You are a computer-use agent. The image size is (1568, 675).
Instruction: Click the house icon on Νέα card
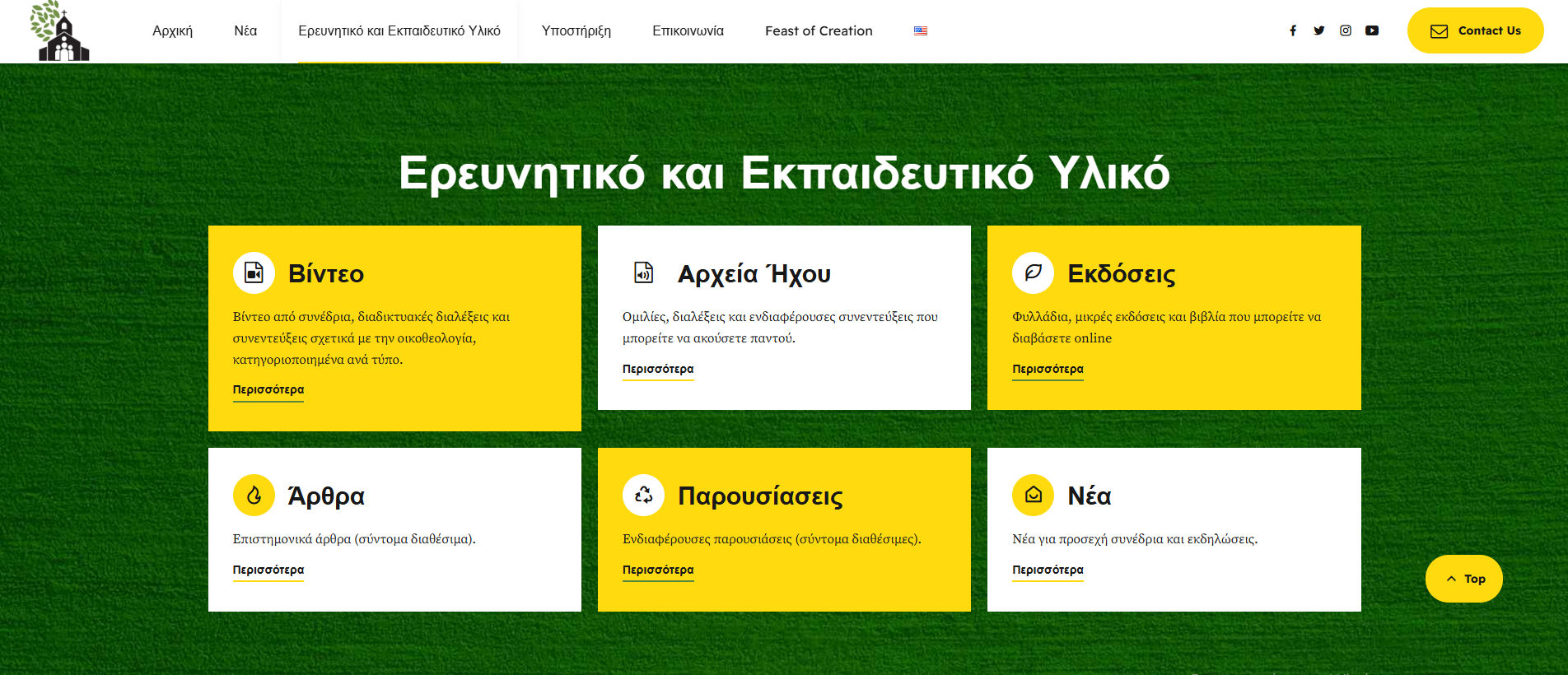[1033, 495]
